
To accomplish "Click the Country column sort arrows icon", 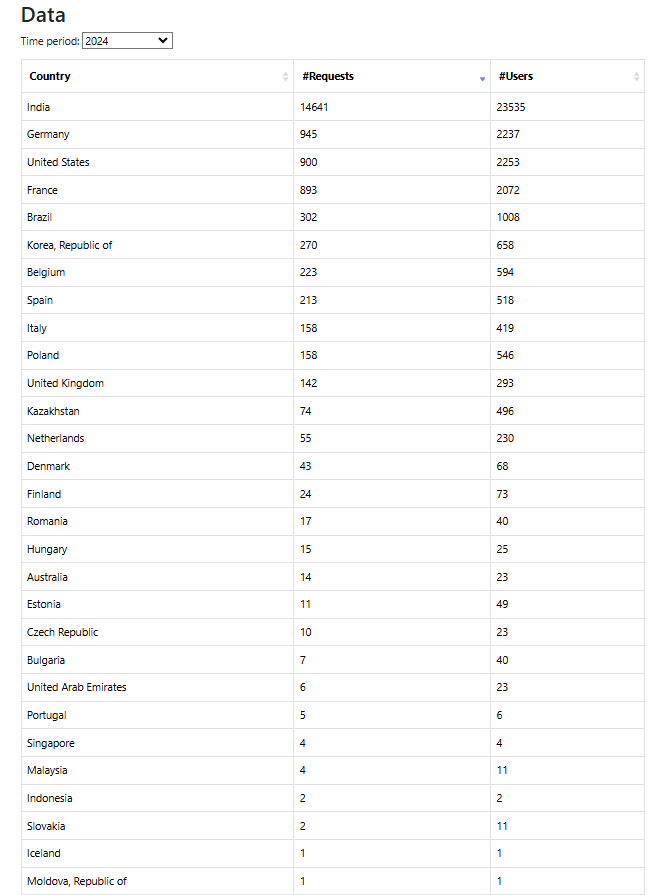I will pyautogui.click(x=285, y=77).
